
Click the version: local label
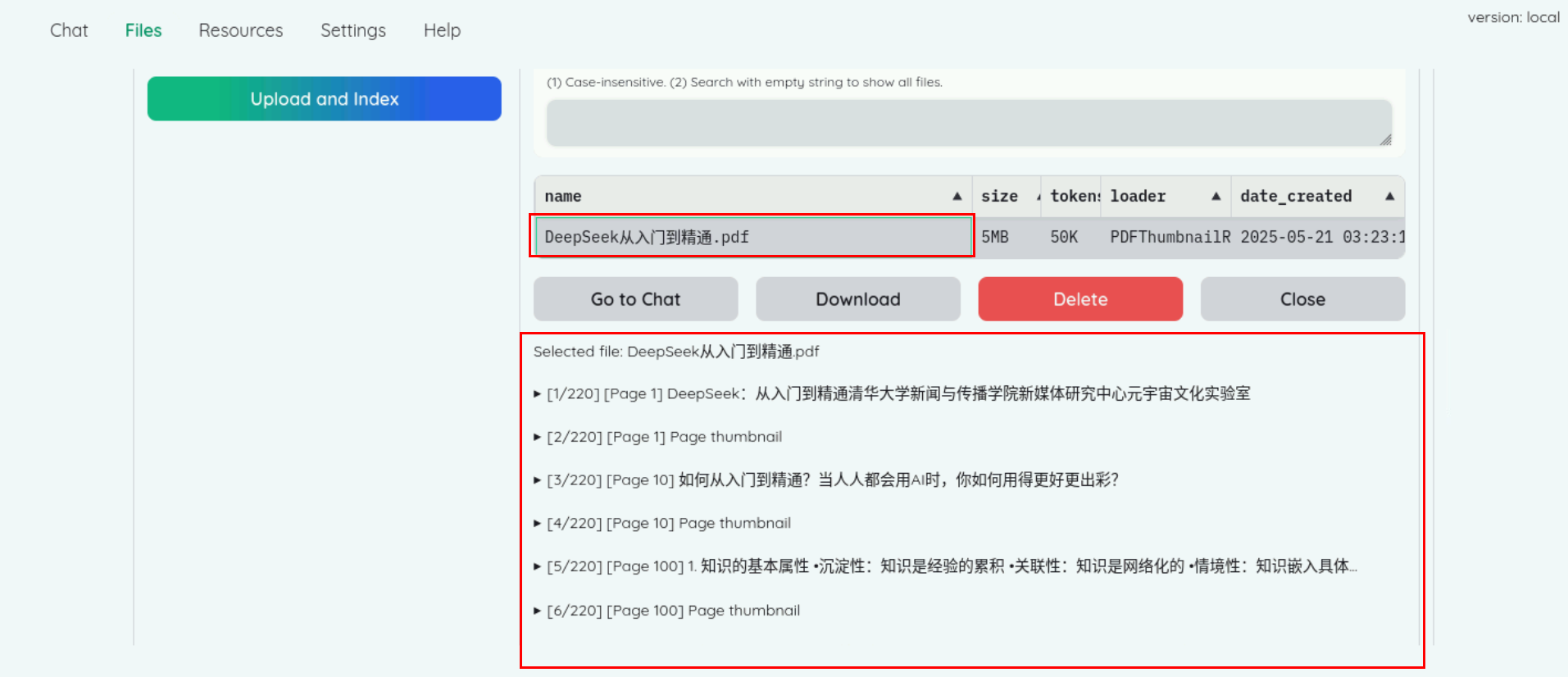(x=1513, y=17)
